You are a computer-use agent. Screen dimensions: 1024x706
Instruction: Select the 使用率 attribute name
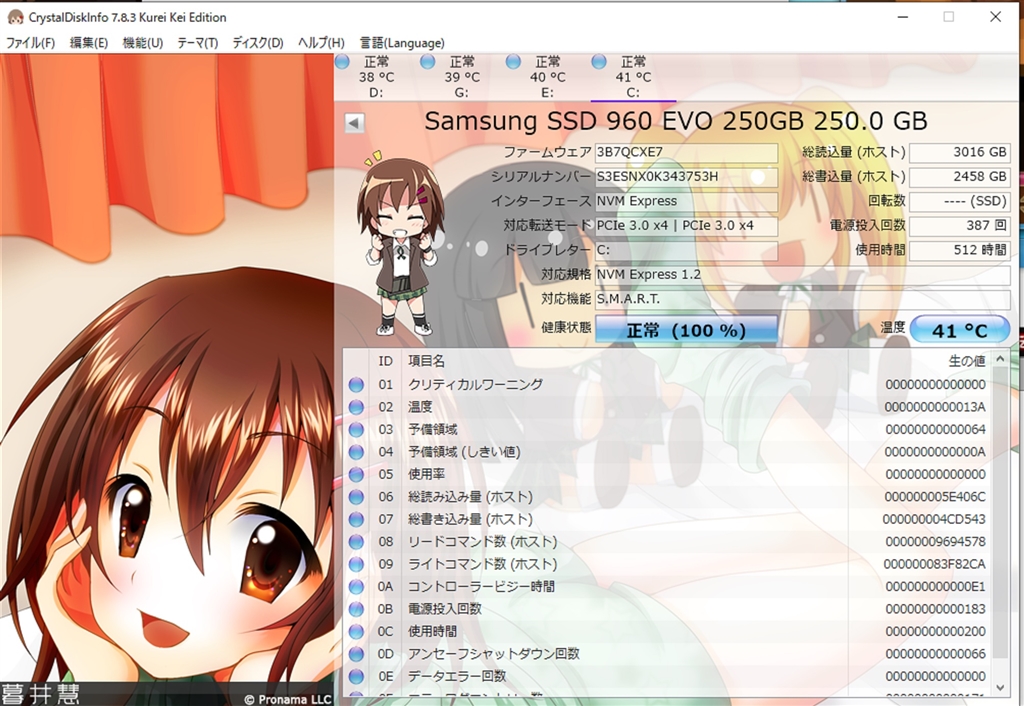click(x=426, y=474)
